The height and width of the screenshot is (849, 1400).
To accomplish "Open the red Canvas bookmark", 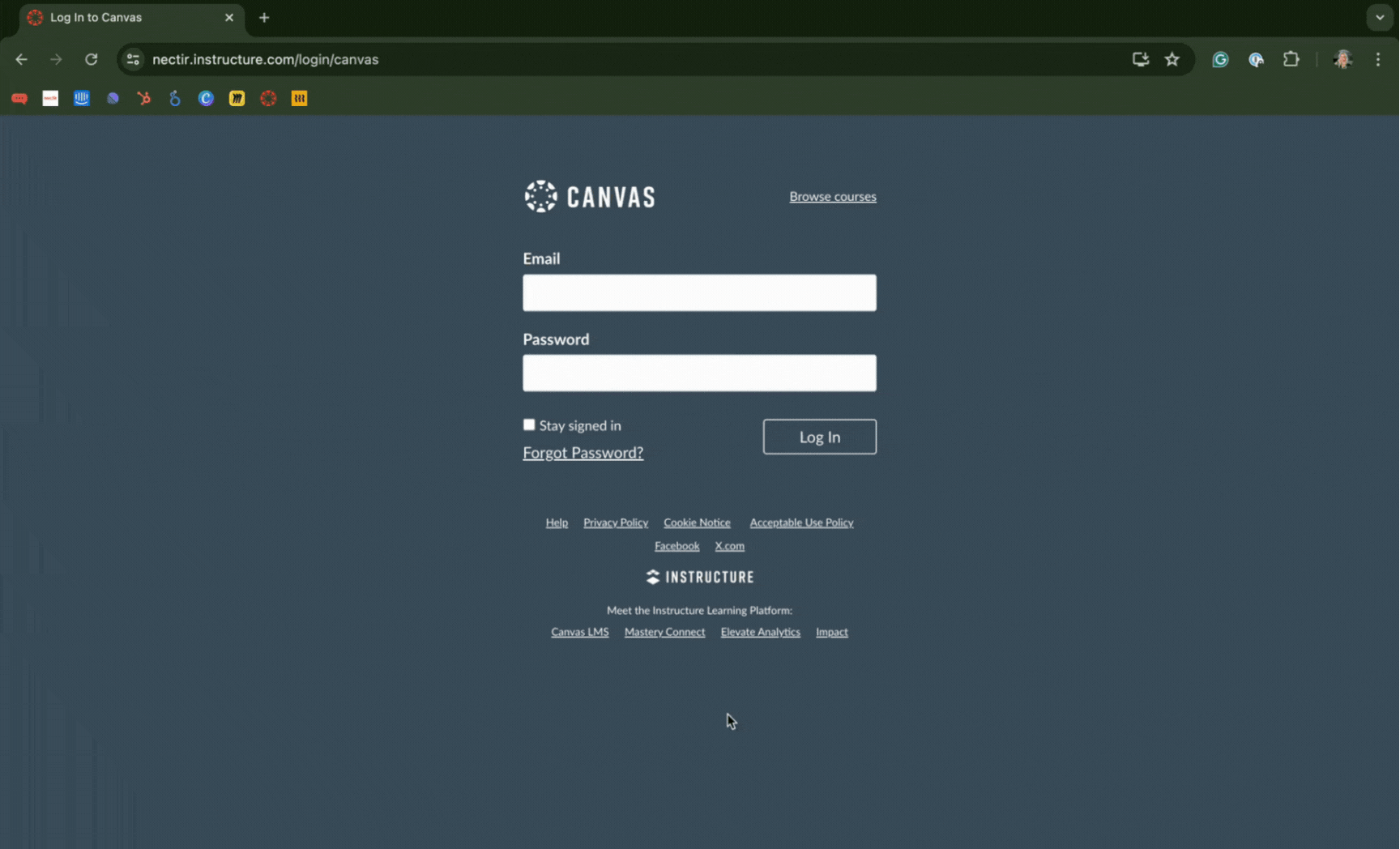I will point(268,99).
